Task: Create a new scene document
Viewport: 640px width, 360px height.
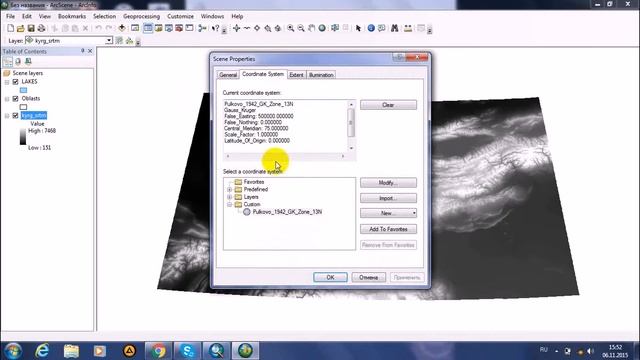Action: (x=11, y=28)
